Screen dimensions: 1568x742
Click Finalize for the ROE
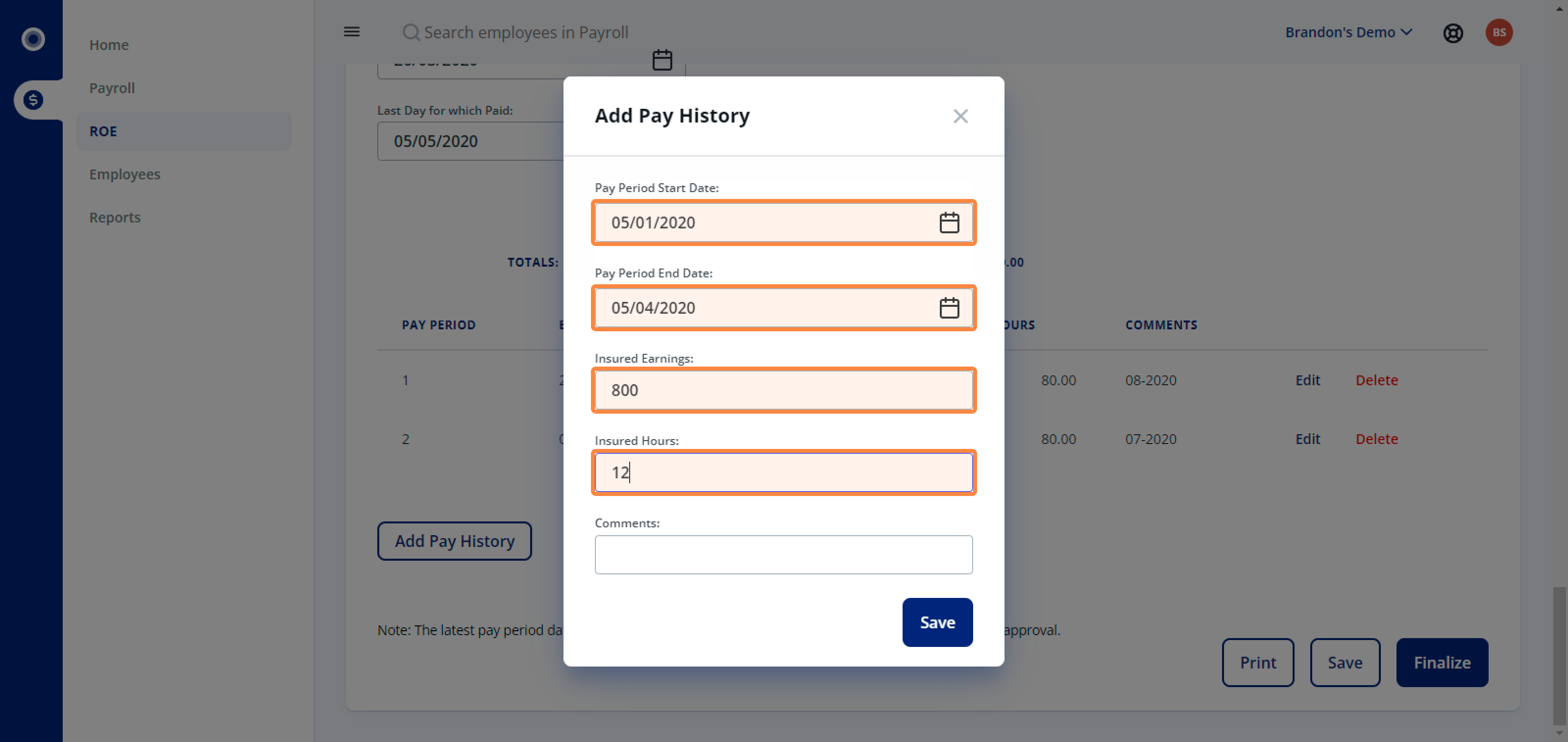coord(1442,662)
